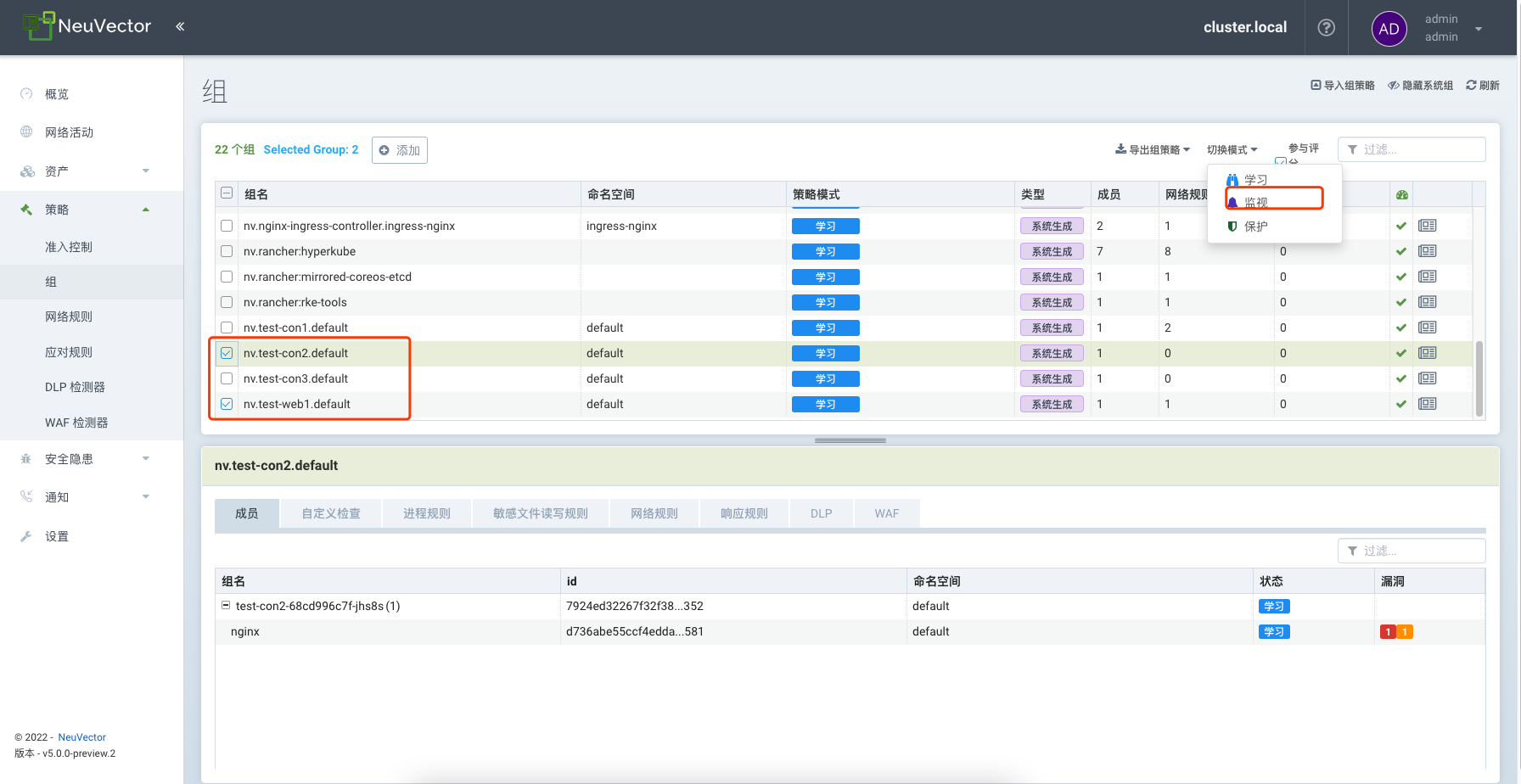Toggle the select-all checkbox in table header

227,193
